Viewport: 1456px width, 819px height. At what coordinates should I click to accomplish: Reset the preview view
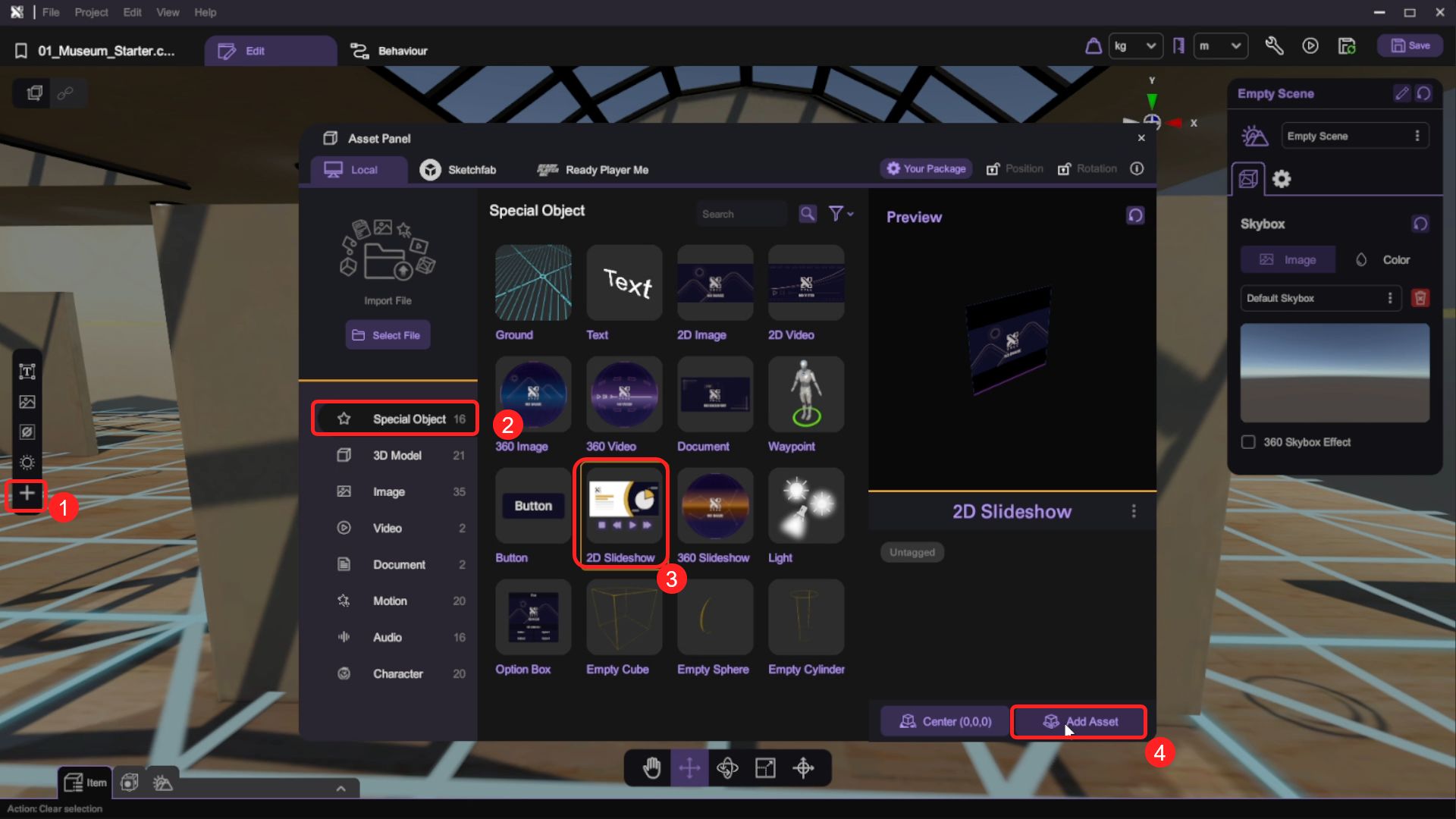point(1134,216)
